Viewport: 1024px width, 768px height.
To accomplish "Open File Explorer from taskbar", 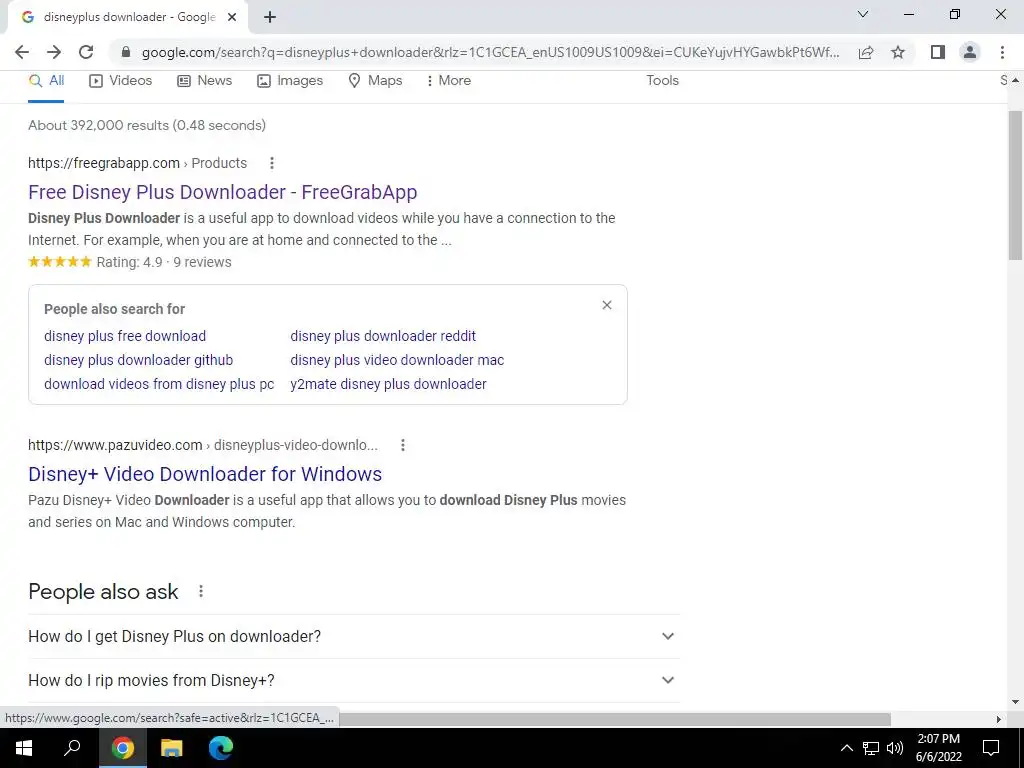I will click(x=171, y=748).
